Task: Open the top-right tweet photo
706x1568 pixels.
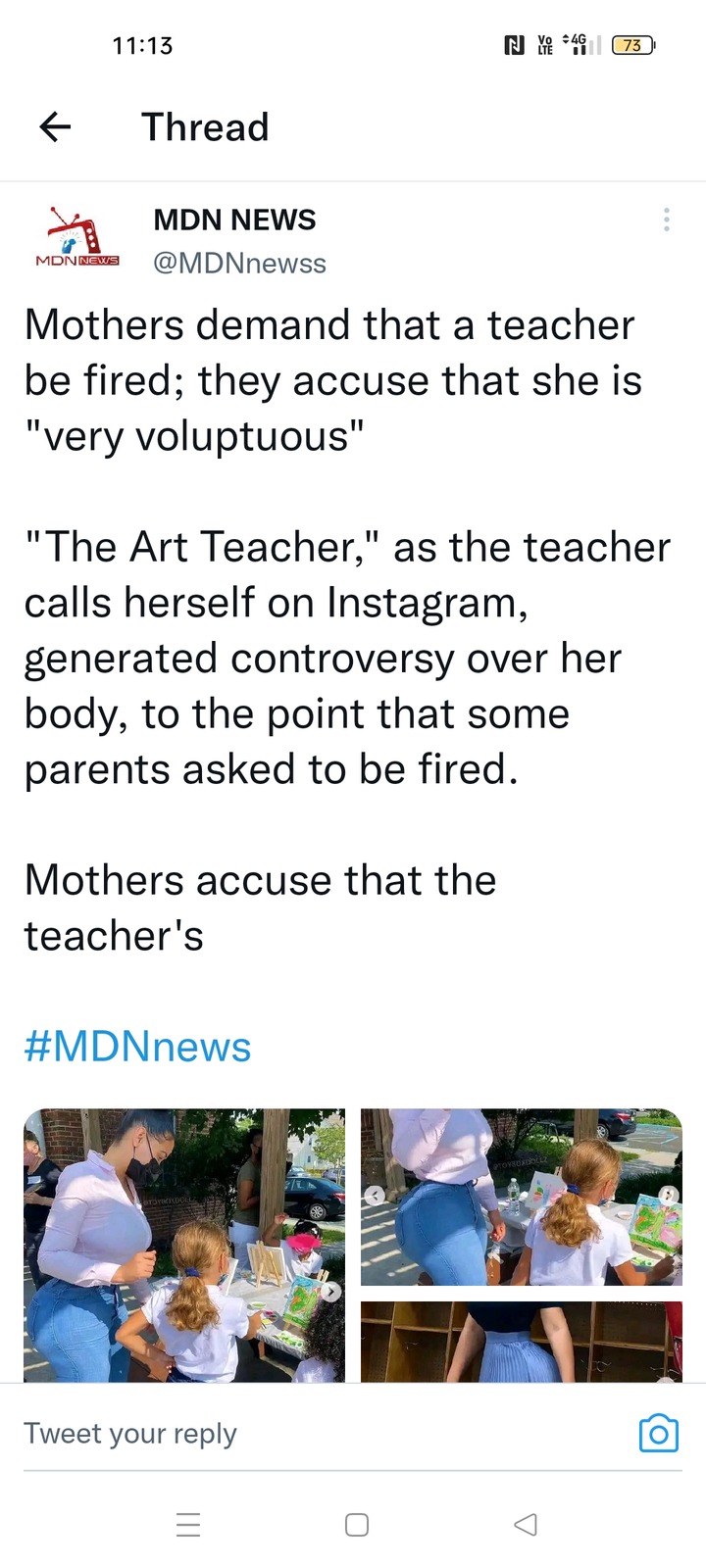Action: (522, 1197)
